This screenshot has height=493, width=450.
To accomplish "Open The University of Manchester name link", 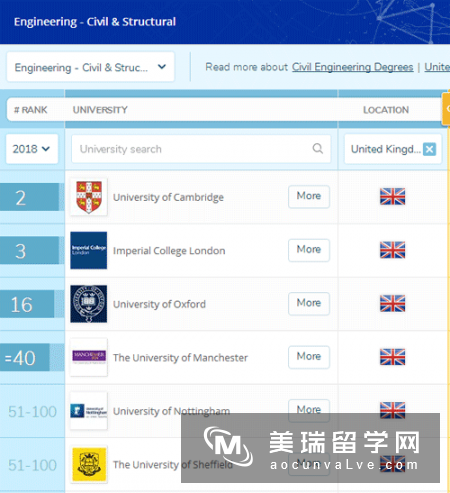I will pos(180,358).
